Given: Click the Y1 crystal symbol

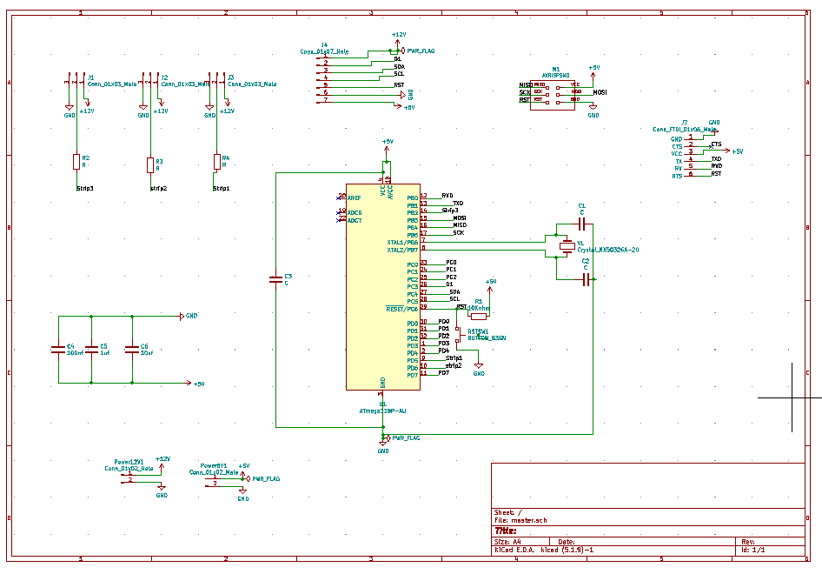Looking at the screenshot, I should coord(567,246).
